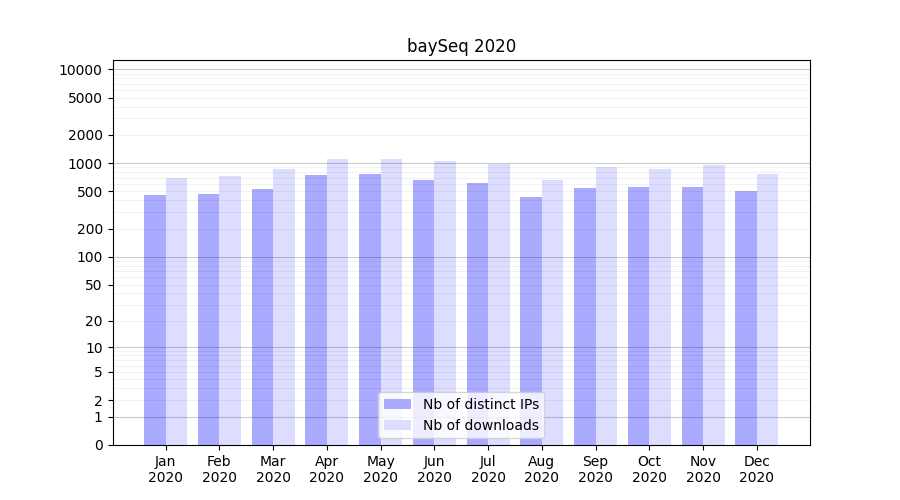The height and width of the screenshot is (500, 900).
Task: Click the 1000 y-axis tick label
Action: click(84, 164)
